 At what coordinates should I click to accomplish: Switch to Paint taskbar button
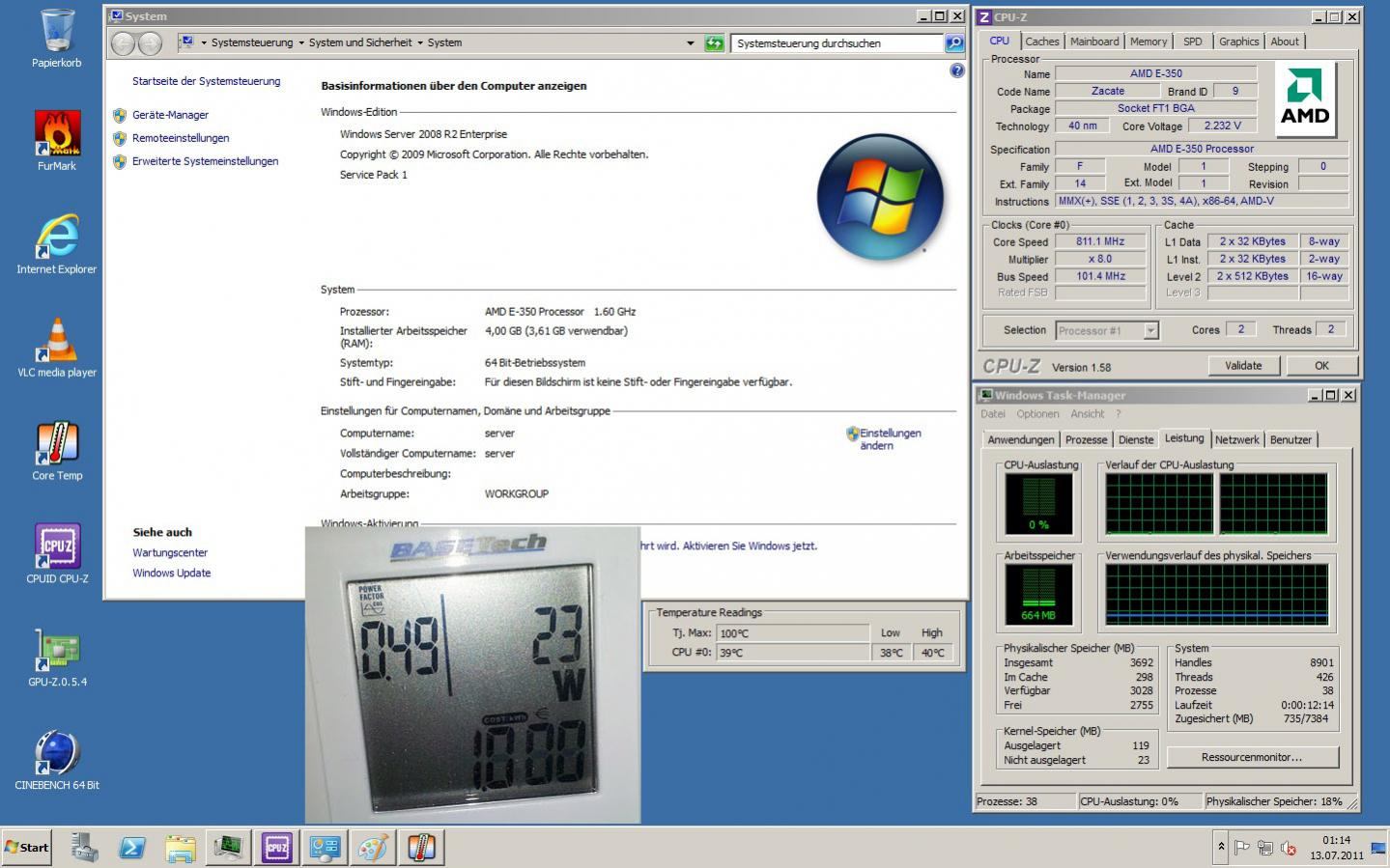(373, 848)
